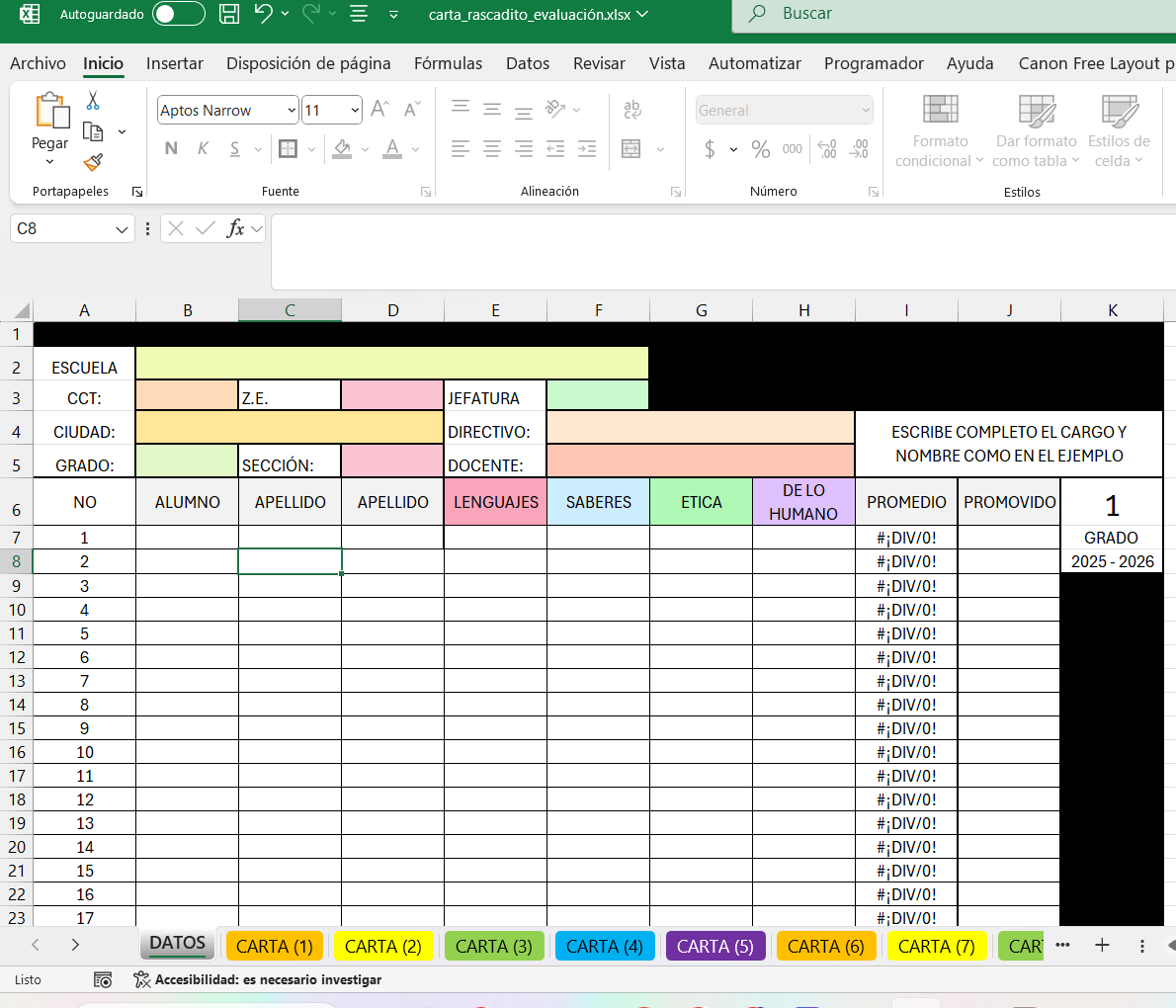This screenshot has width=1176, height=1008.
Task: Toggle the Autoguardado switch
Action: click(179, 14)
